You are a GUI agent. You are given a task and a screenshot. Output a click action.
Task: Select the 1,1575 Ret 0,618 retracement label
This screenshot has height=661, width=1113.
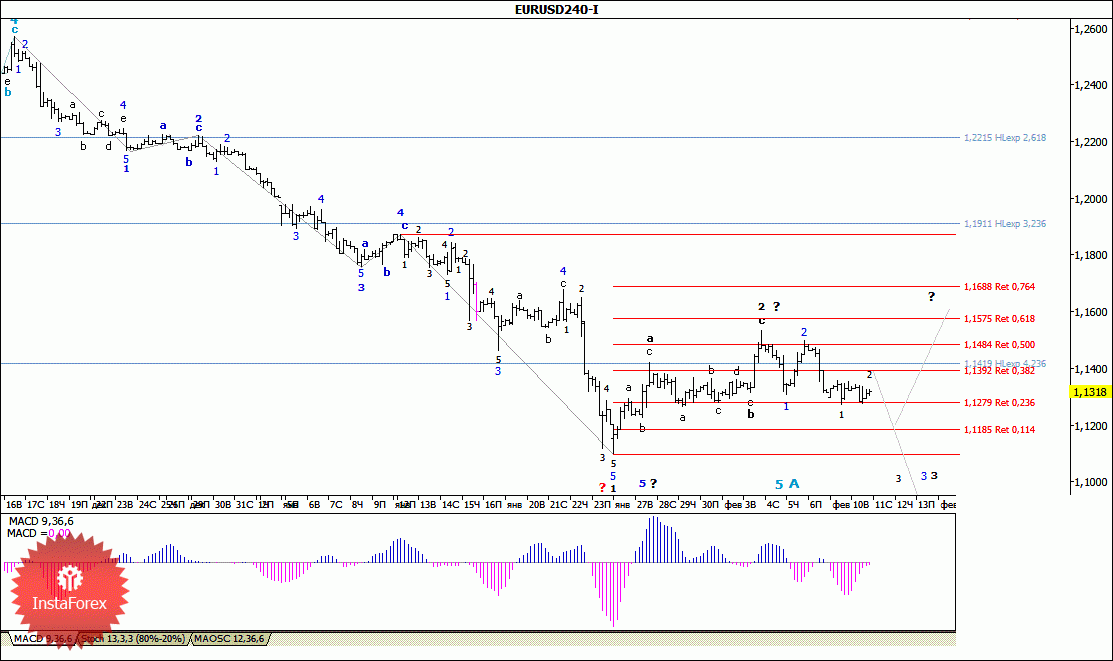(999, 319)
